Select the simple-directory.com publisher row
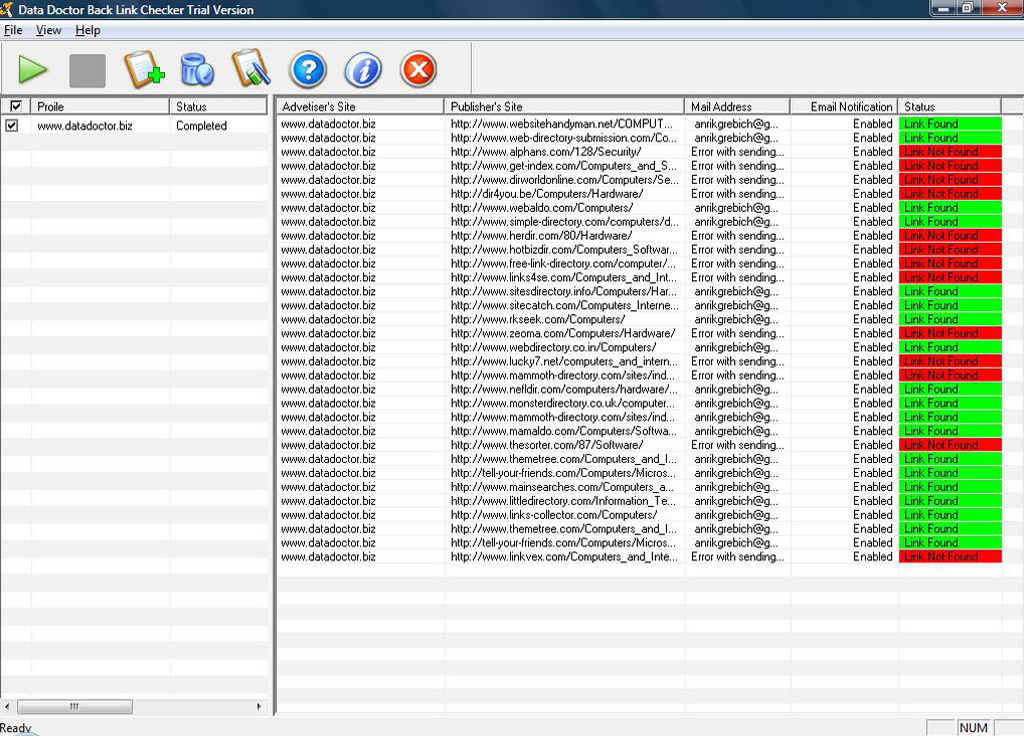 tap(640, 221)
